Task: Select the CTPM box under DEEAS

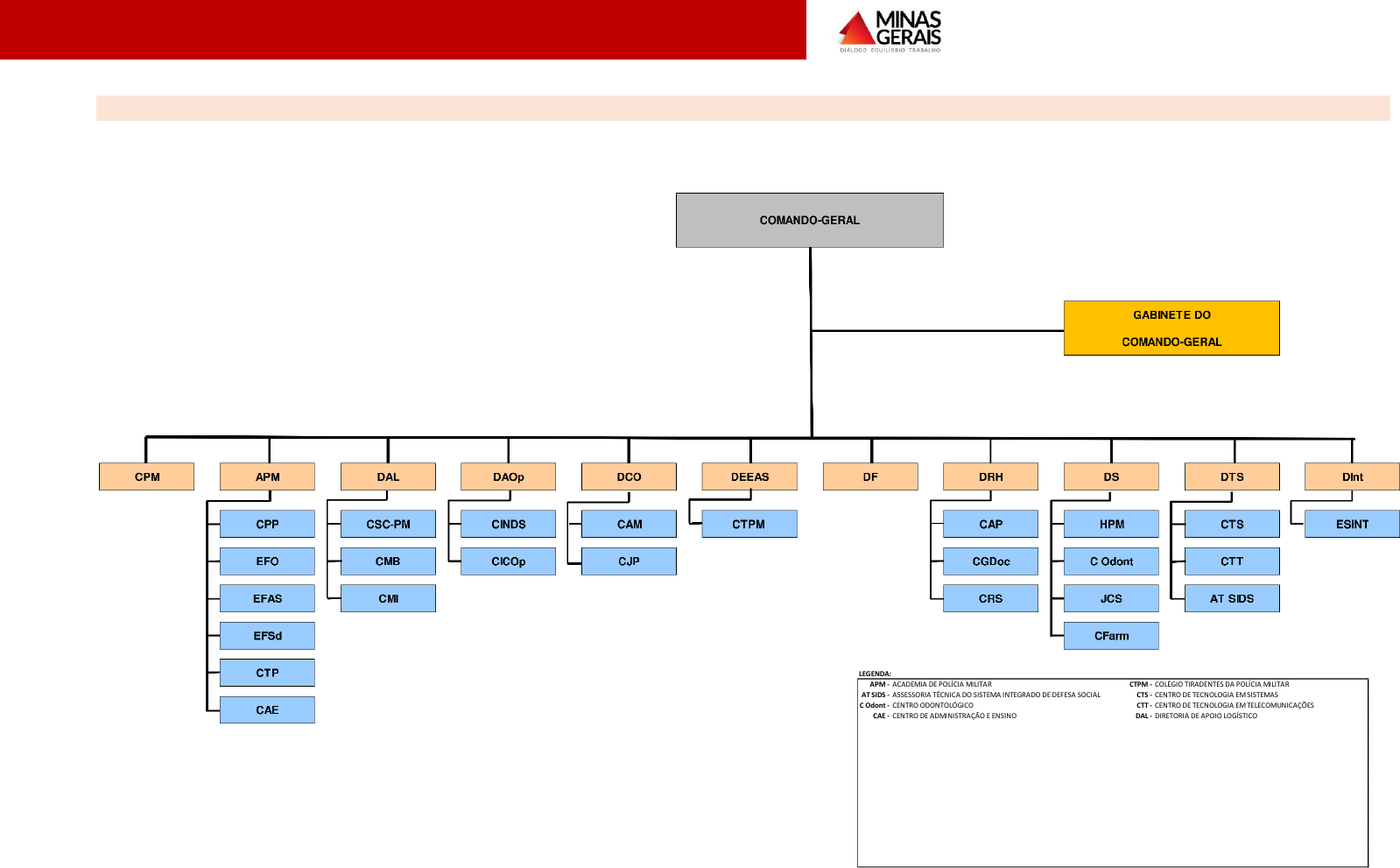Action: point(749,524)
